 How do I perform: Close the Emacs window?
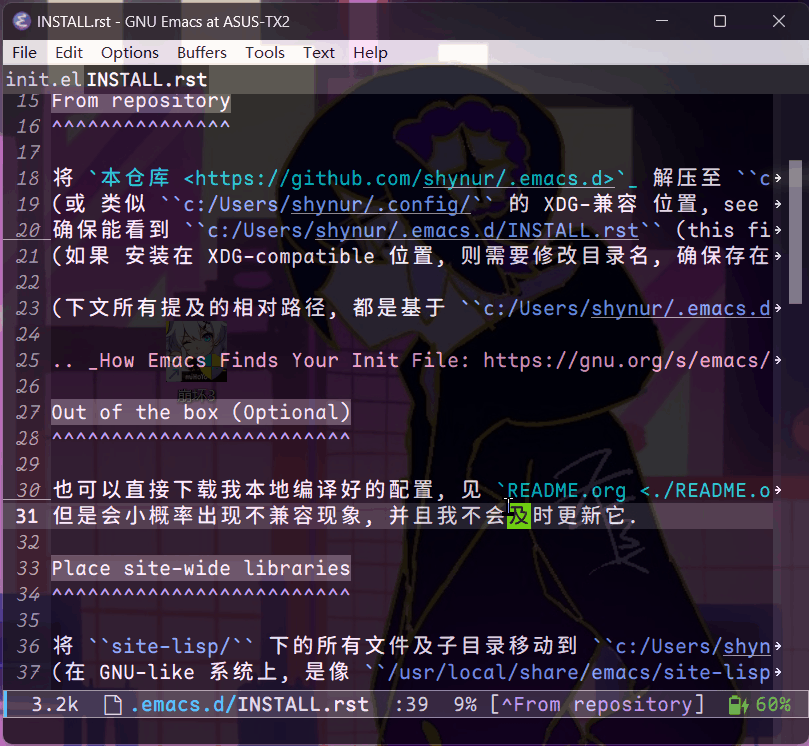[x=779, y=21]
